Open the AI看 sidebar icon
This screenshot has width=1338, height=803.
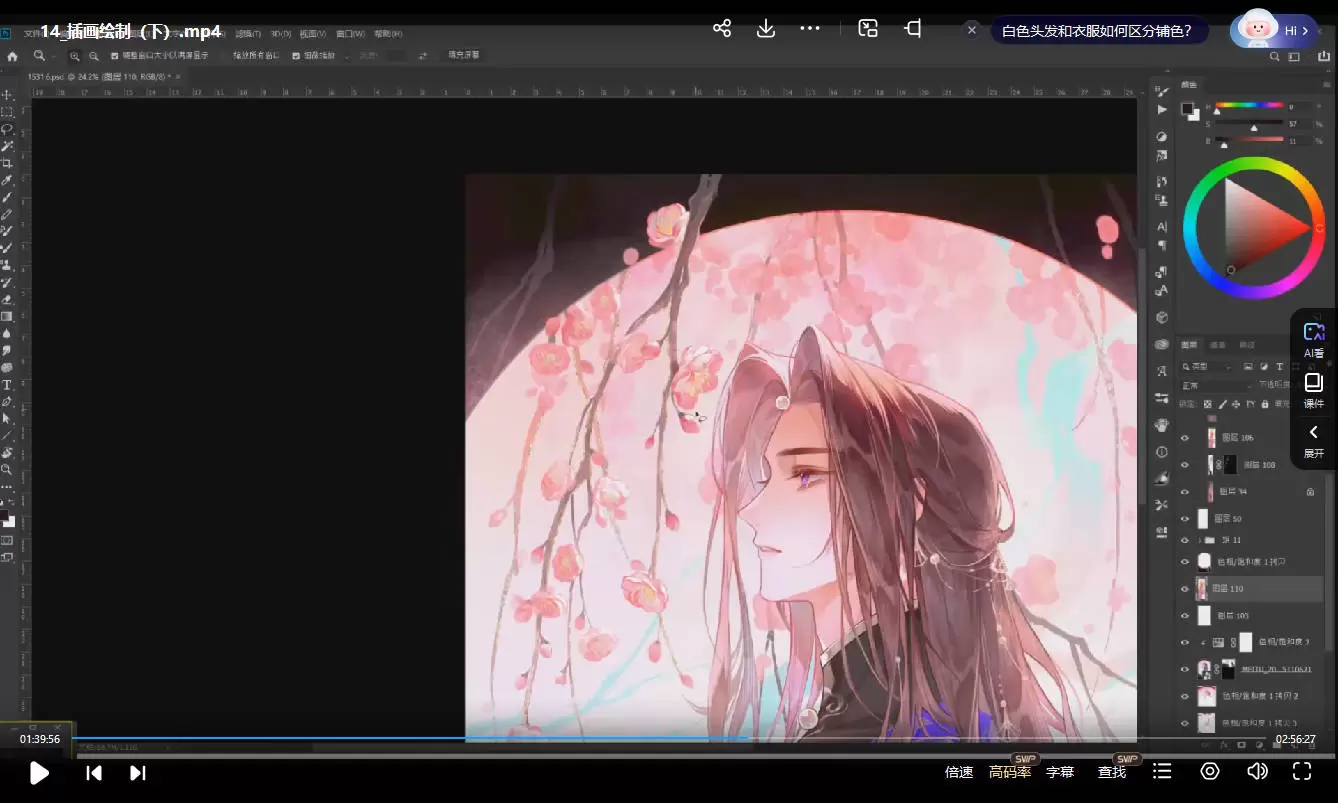(1314, 339)
